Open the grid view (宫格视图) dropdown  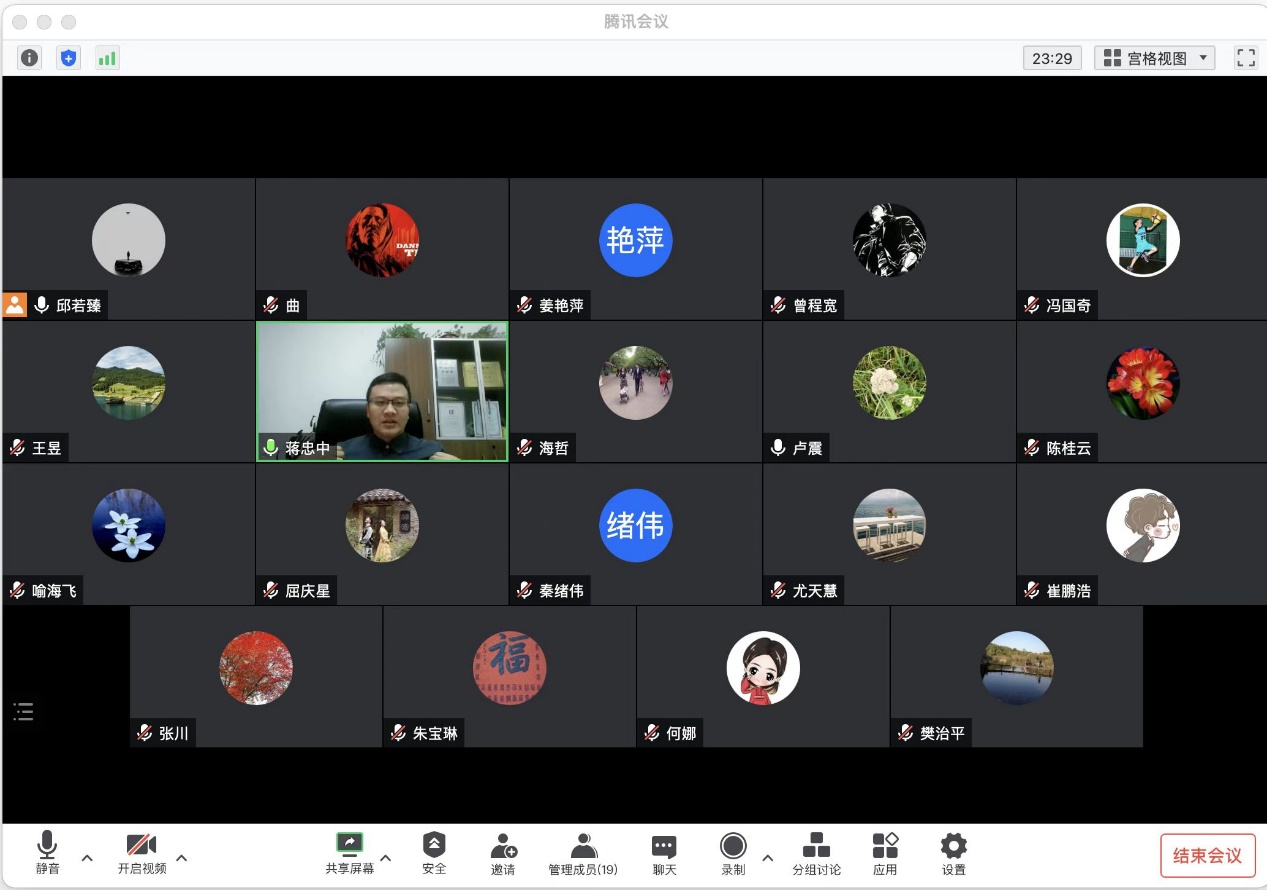point(1157,58)
